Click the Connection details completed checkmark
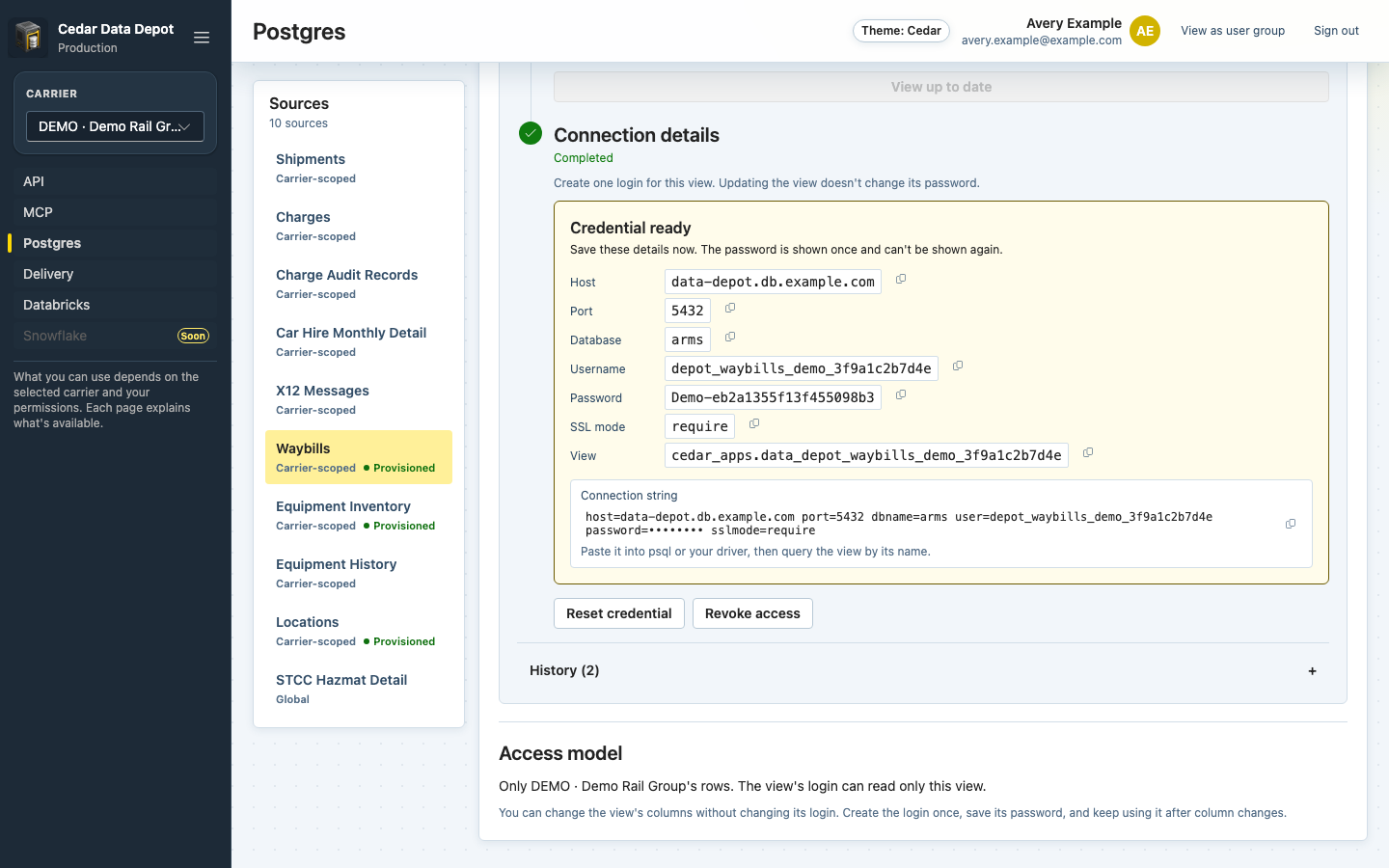The image size is (1389, 868). pos(531,133)
